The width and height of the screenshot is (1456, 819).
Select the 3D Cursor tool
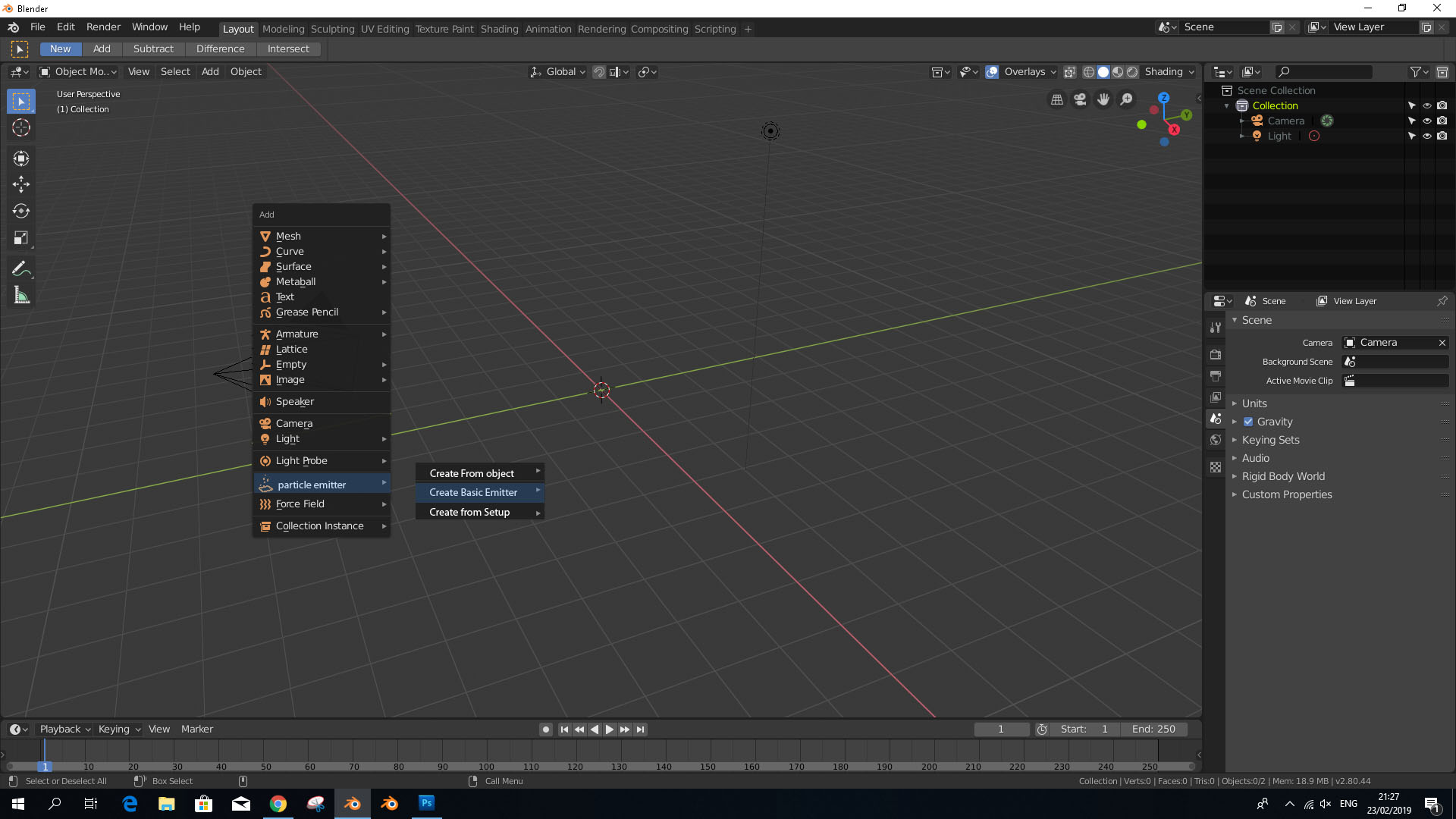[21, 127]
